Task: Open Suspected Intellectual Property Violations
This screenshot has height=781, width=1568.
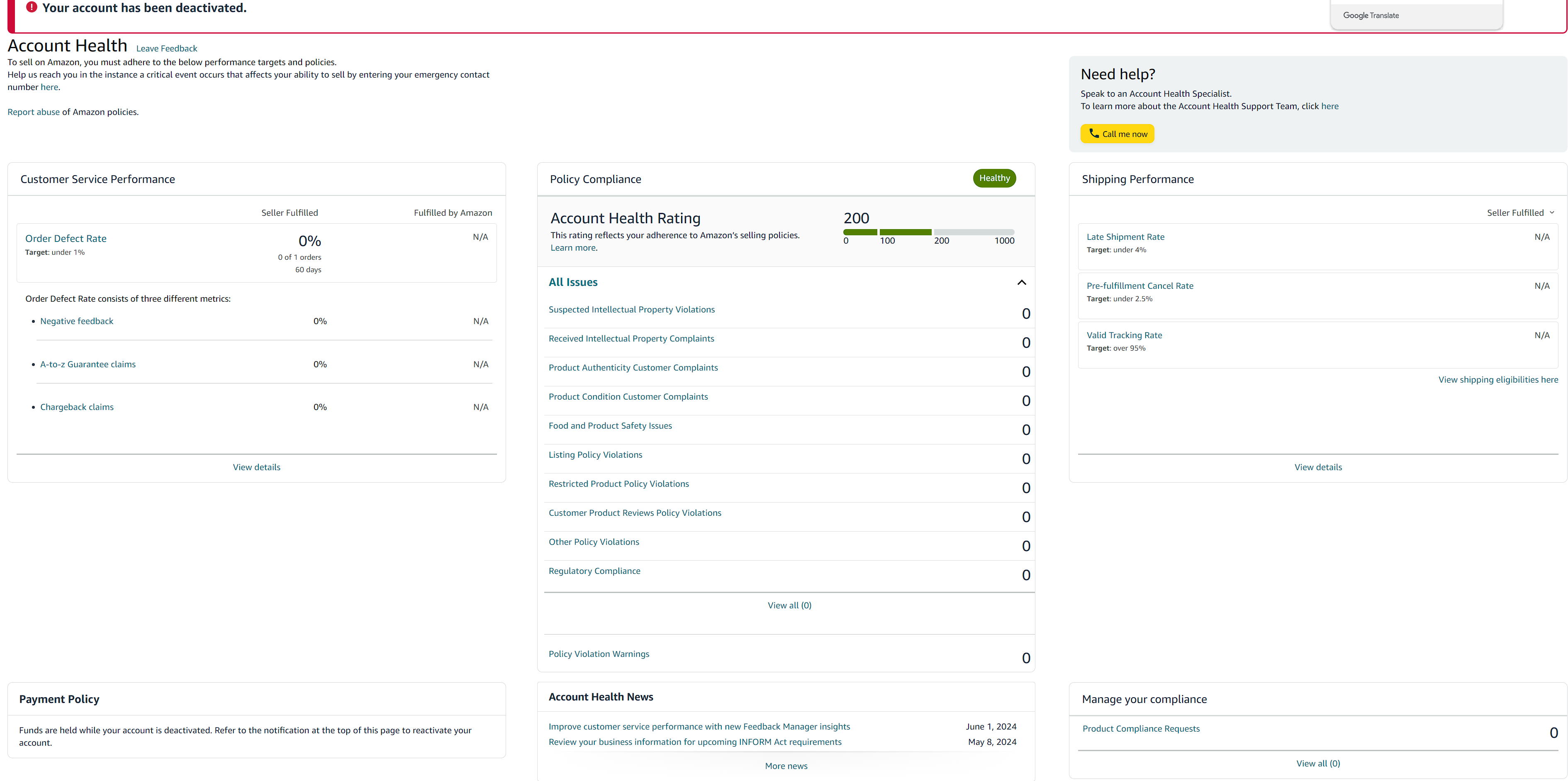Action: pos(631,309)
